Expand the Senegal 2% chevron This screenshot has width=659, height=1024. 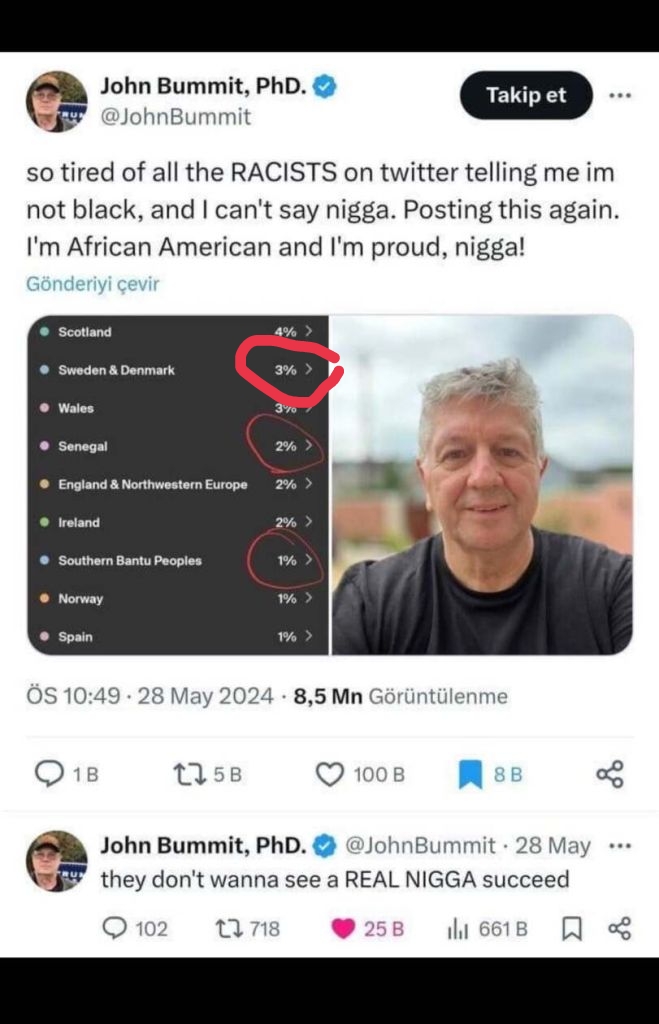[308, 446]
